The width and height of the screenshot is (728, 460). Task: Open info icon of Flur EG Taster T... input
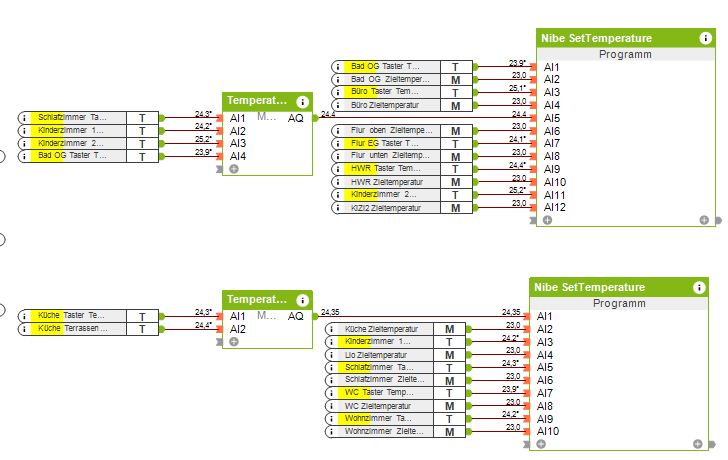(338, 143)
